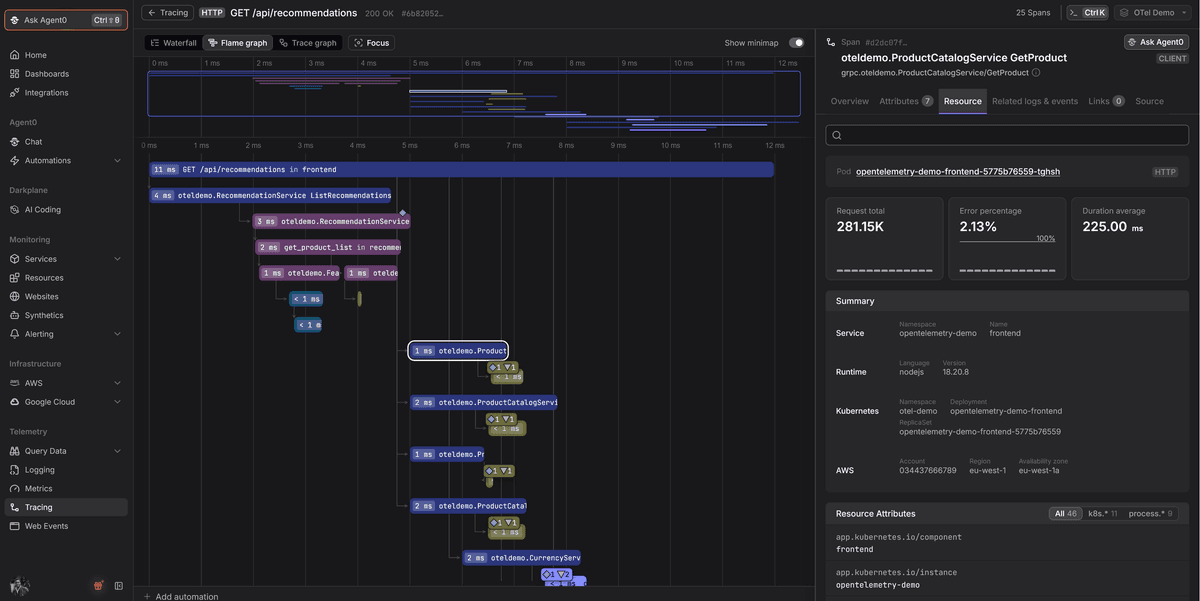Click Ask Agent0 at sidebar top
Screen dimensions: 1200x601
[67, 20]
